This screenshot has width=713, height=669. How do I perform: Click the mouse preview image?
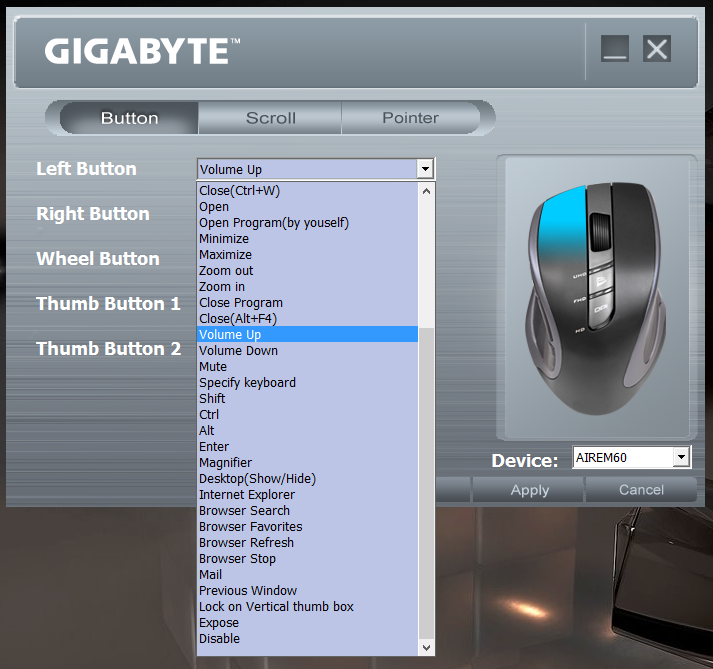coord(596,298)
